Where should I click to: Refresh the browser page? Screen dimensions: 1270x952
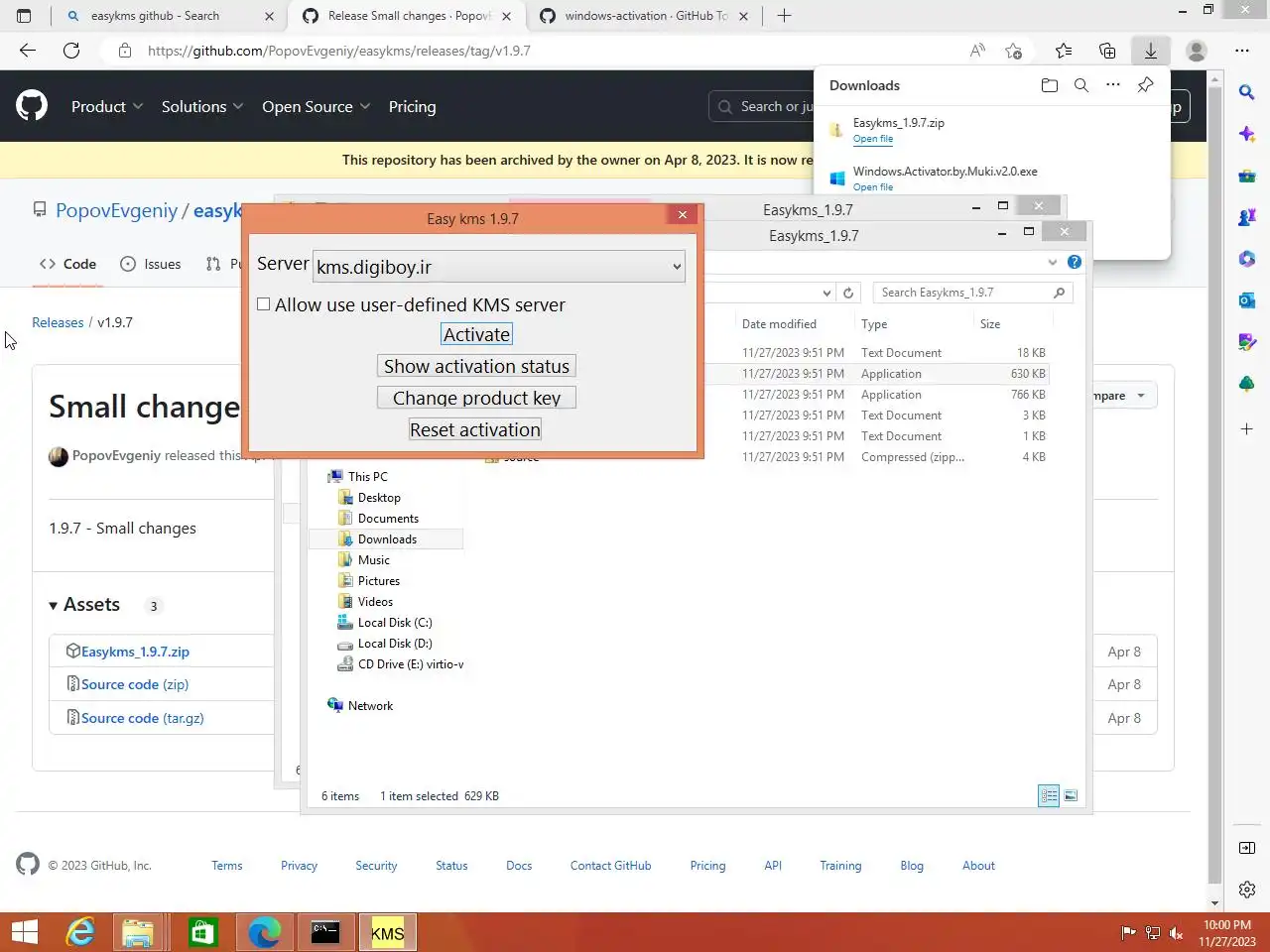click(x=71, y=51)
